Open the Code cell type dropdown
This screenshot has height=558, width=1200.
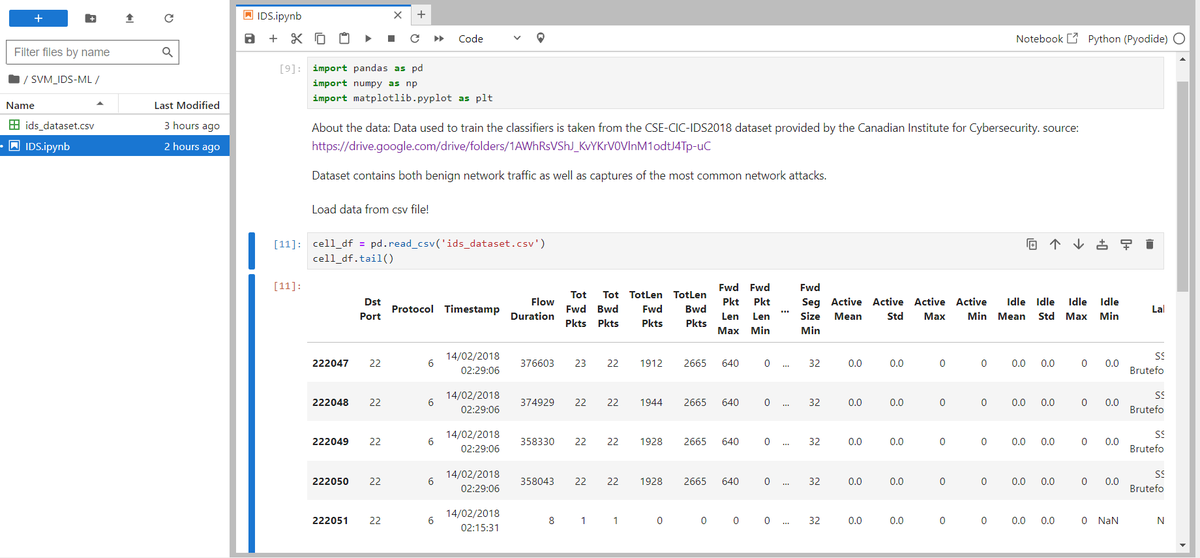click(x=489, y=39)
